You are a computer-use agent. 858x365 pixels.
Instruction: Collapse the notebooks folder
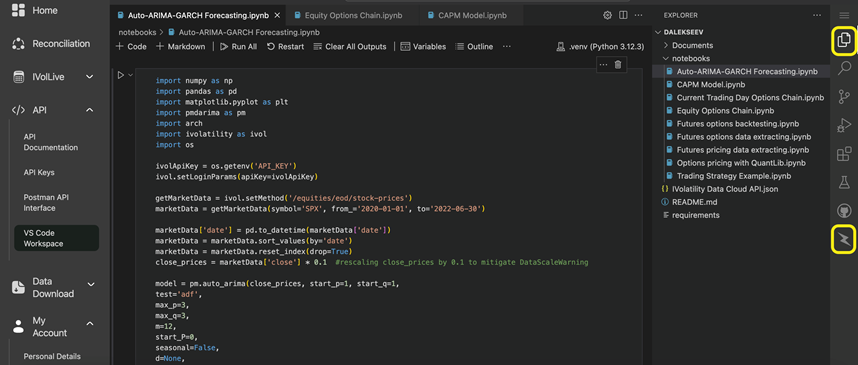[x=686, y=59]
